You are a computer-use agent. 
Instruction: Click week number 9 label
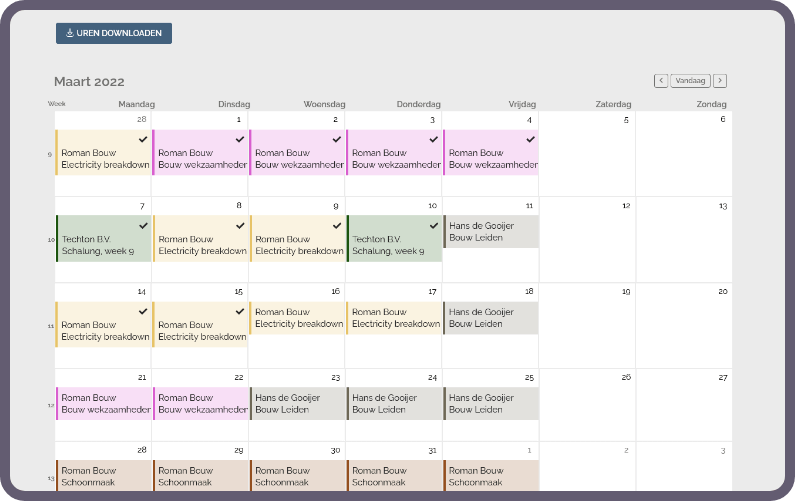click(x=50, y=154)
